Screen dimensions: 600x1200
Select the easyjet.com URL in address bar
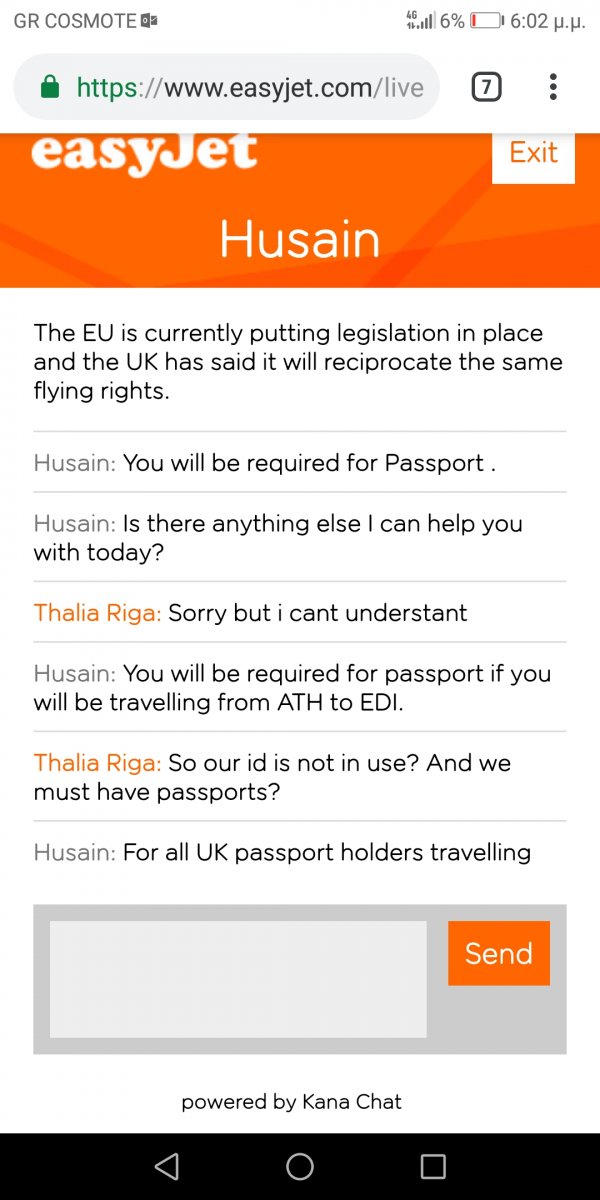tap(250, 88)
